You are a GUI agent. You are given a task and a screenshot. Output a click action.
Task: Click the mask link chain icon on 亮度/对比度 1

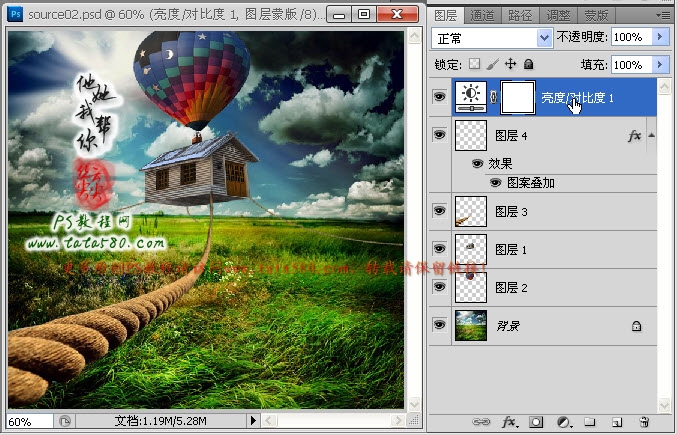click(494, 97)
